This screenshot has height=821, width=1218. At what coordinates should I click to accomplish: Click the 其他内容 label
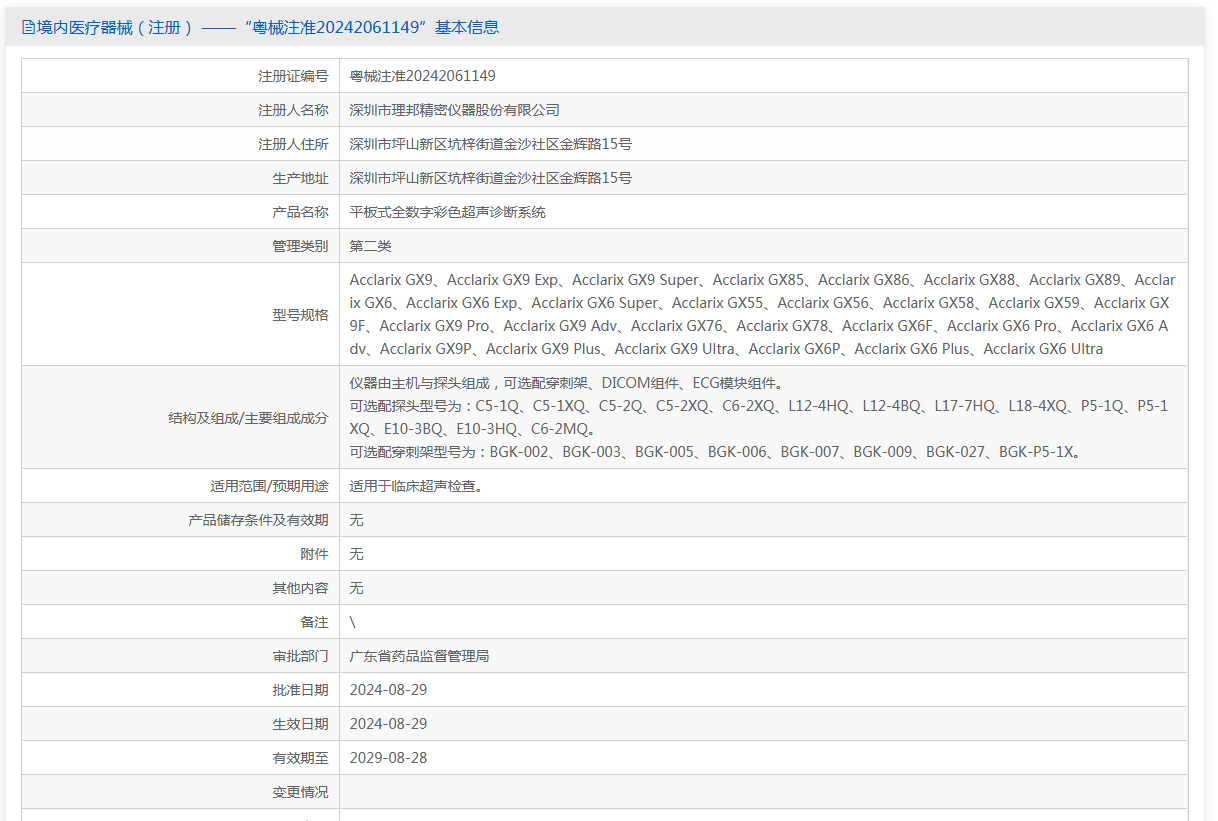300,588
